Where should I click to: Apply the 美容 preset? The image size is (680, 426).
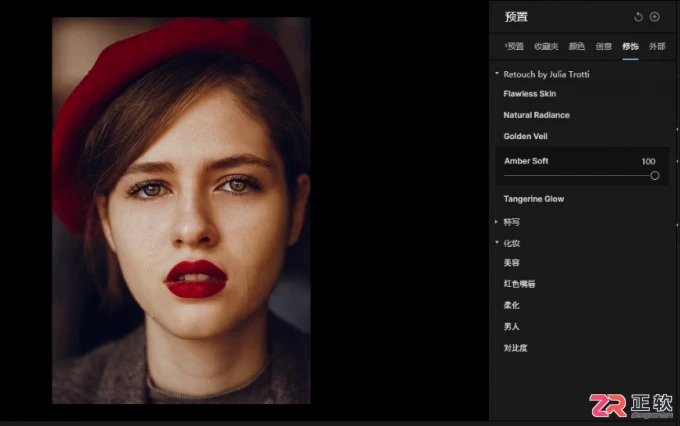pyautogui.click(x=511, y=263)
